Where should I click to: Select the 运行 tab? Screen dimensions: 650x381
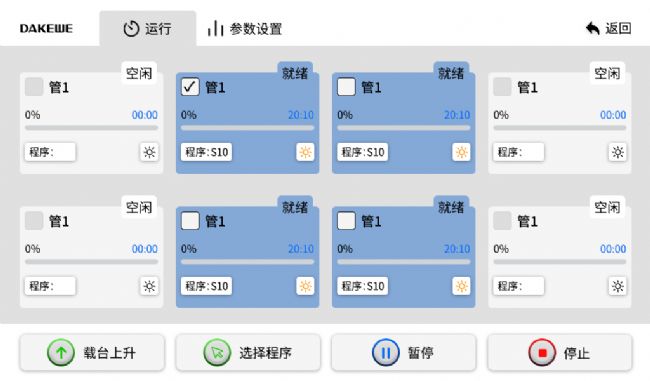(x=148, y=29)
